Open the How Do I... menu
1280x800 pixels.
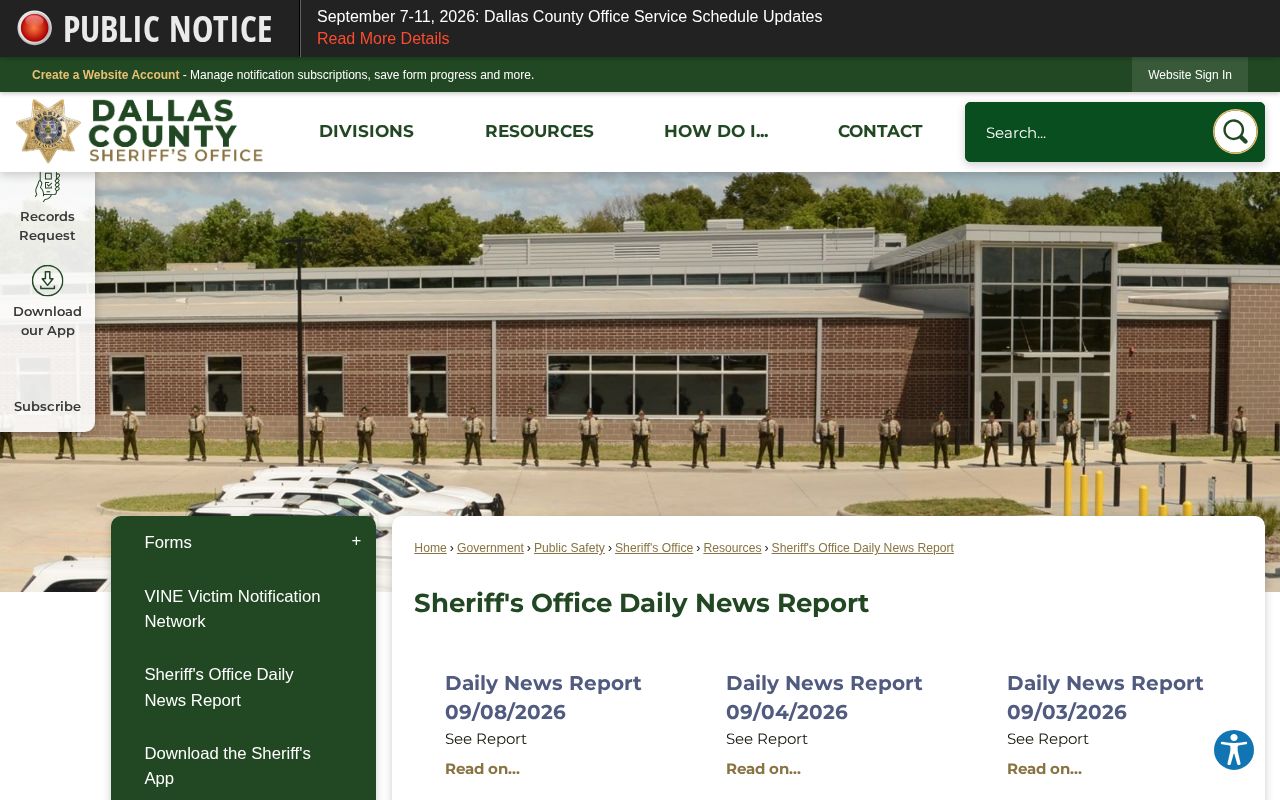(716, 131)
